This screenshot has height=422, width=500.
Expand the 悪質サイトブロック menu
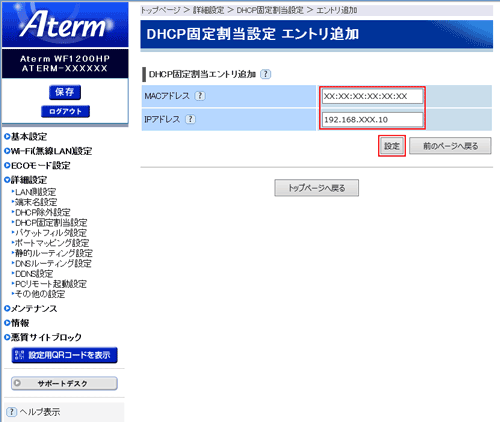pos(43,337)
